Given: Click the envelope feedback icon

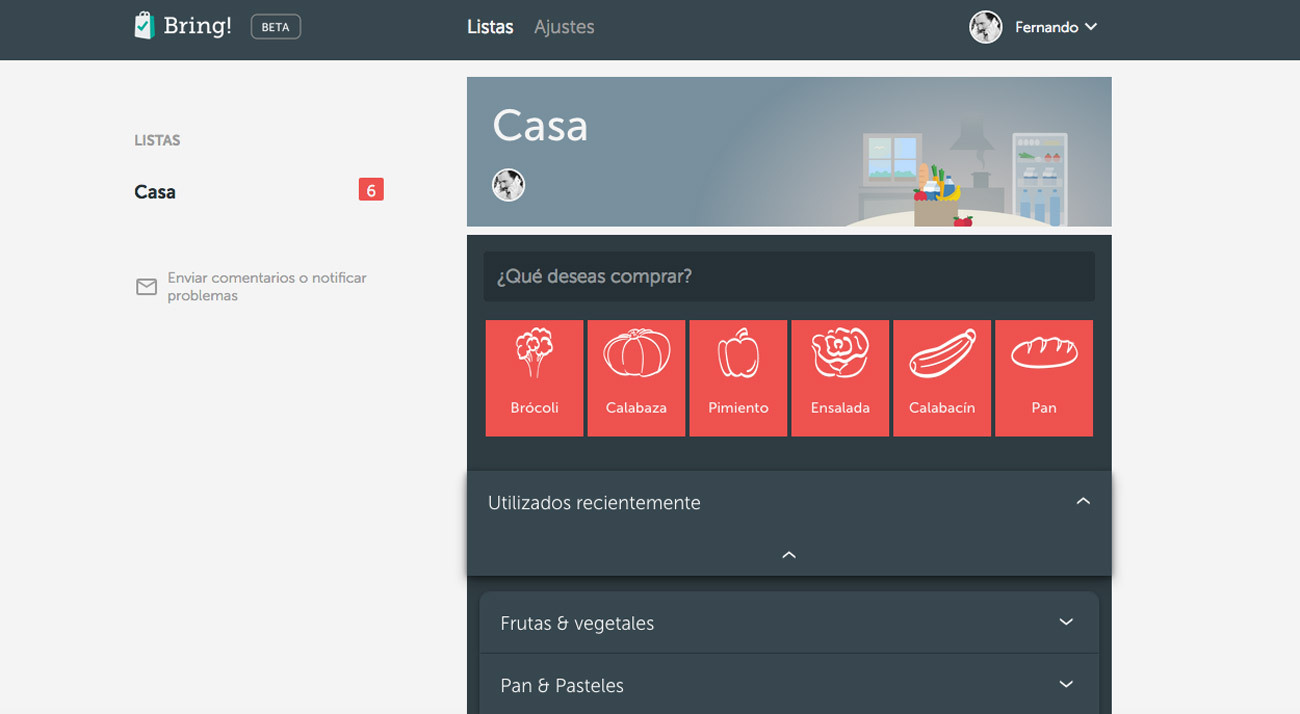Looking at the screenshot, I should 146,287.
